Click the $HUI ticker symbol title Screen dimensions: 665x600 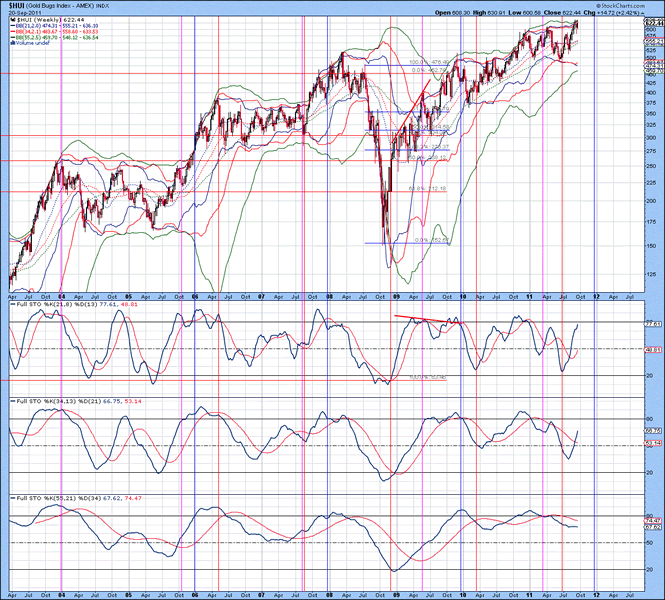(19, 6)
